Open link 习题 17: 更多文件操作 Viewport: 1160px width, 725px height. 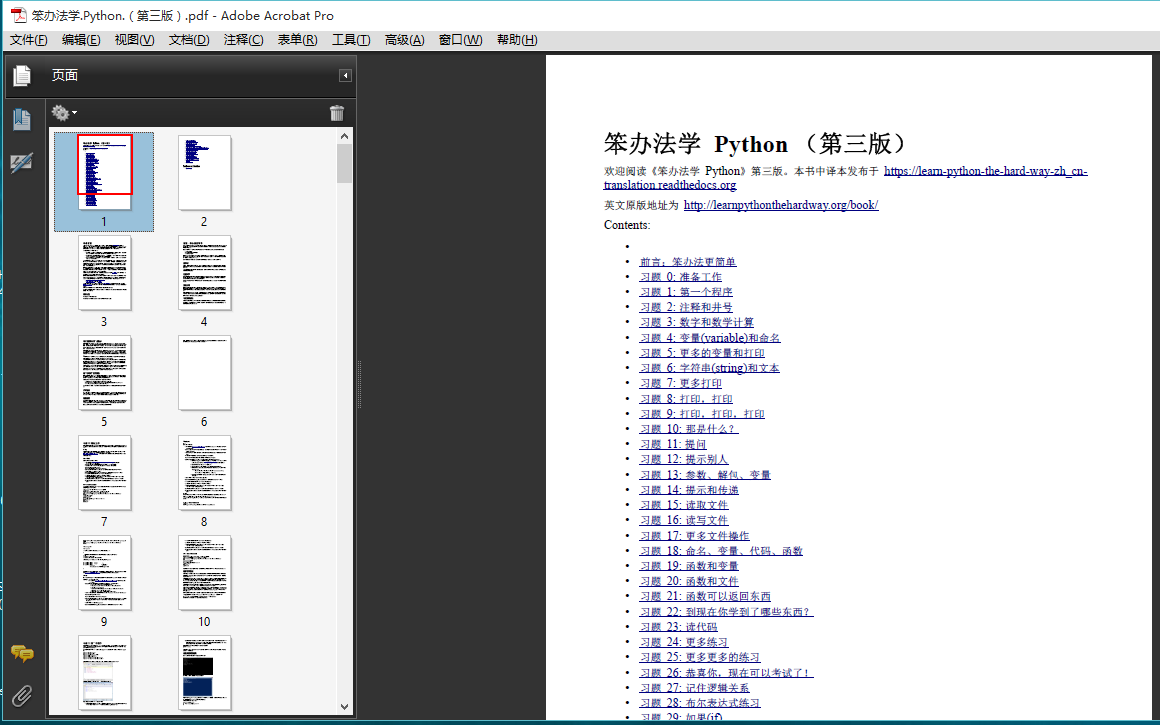pos(694,536)
